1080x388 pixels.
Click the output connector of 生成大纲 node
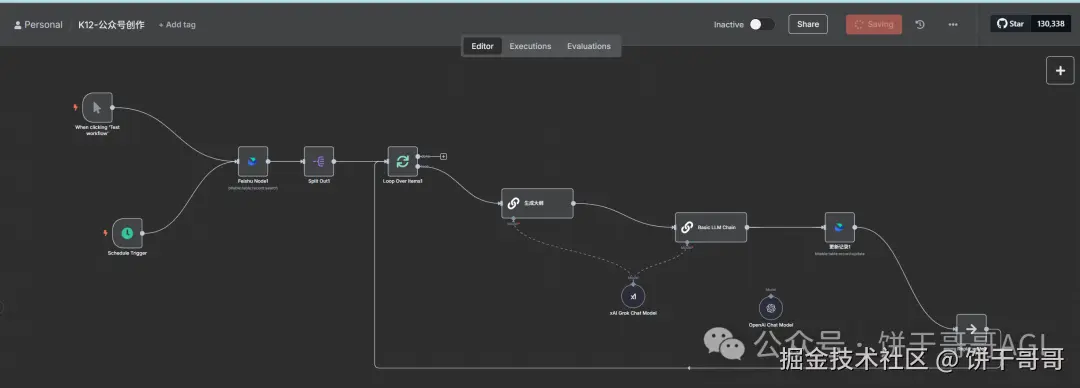[x=574, y=203]
